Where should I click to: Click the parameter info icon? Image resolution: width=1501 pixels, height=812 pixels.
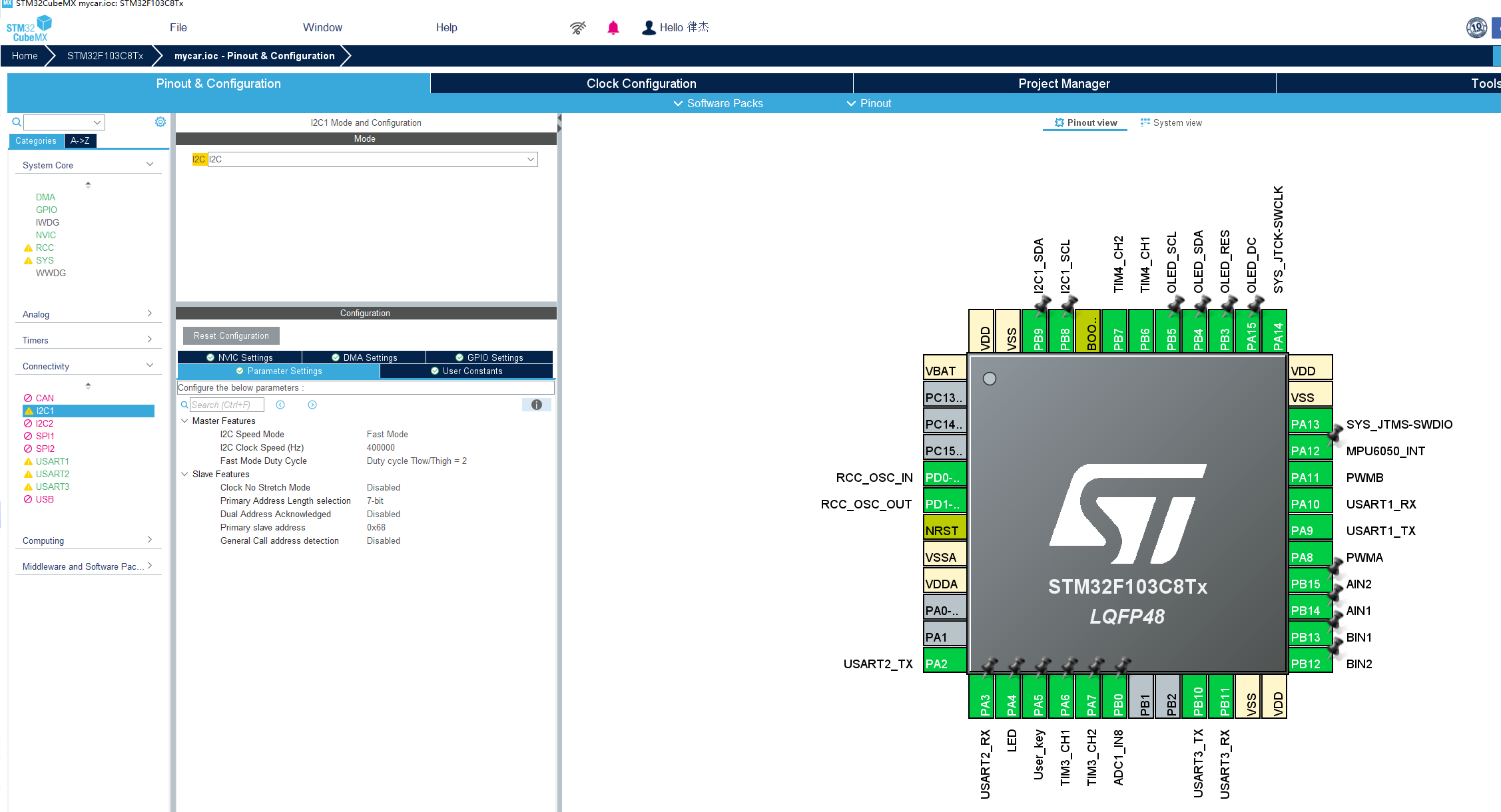tap(537, 405)
